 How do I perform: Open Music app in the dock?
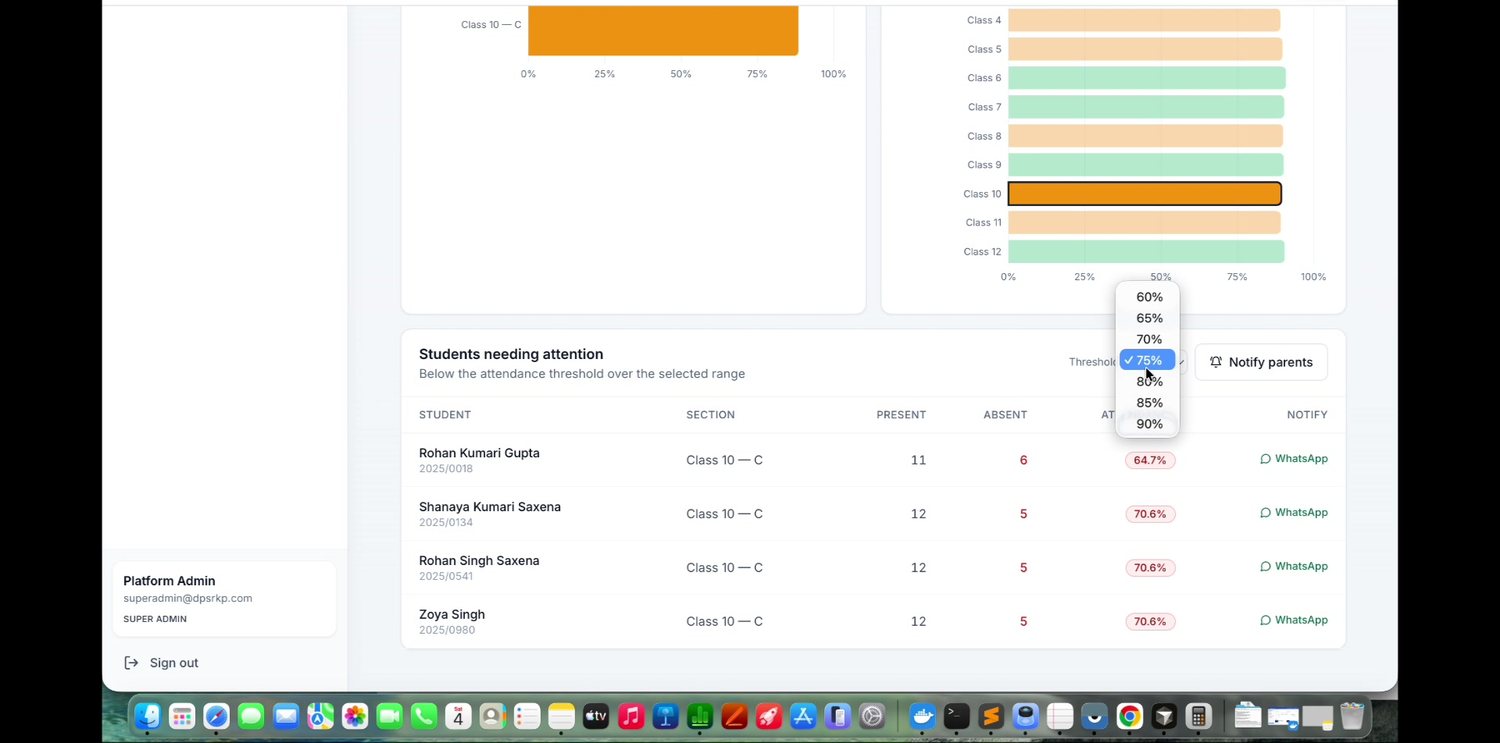[630, 716]
